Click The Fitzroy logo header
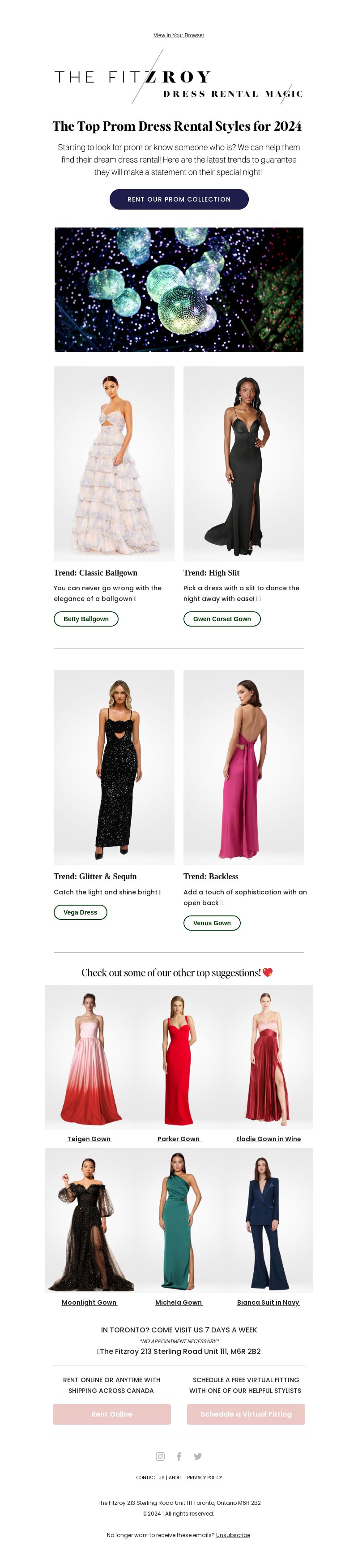This screenshot has width=358, height=1568. tap(179, 77)
